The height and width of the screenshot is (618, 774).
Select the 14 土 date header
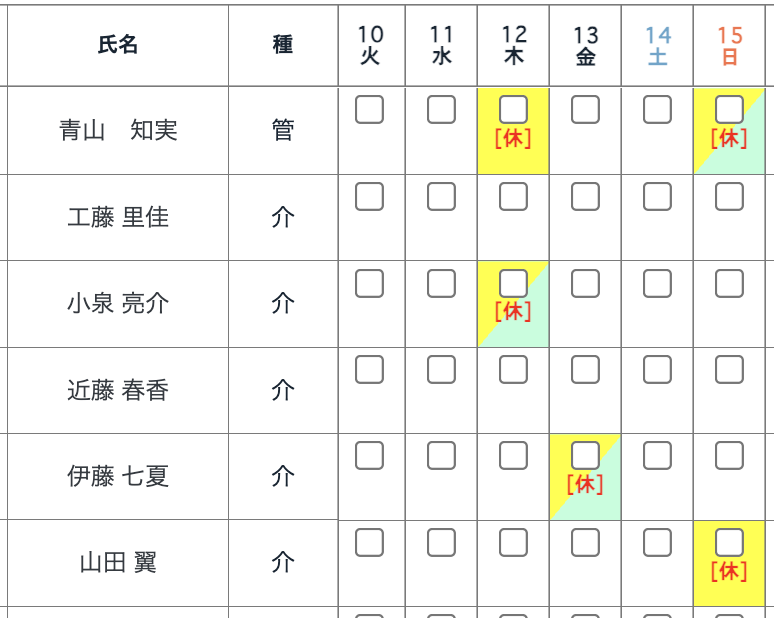pyautogui.click(x=657, y=46)
